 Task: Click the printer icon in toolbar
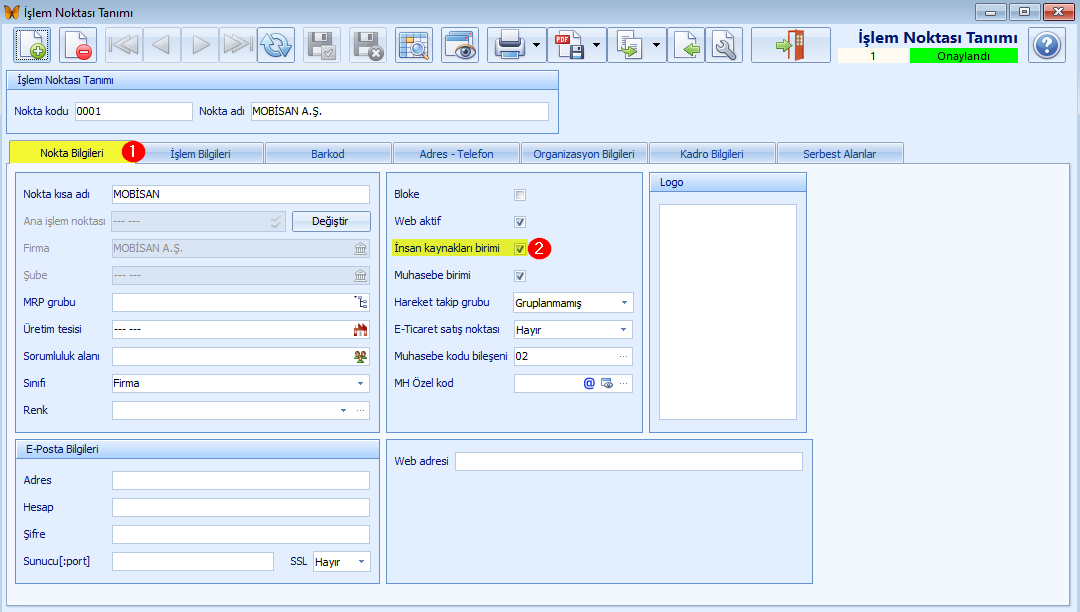[x=510, y=45]
